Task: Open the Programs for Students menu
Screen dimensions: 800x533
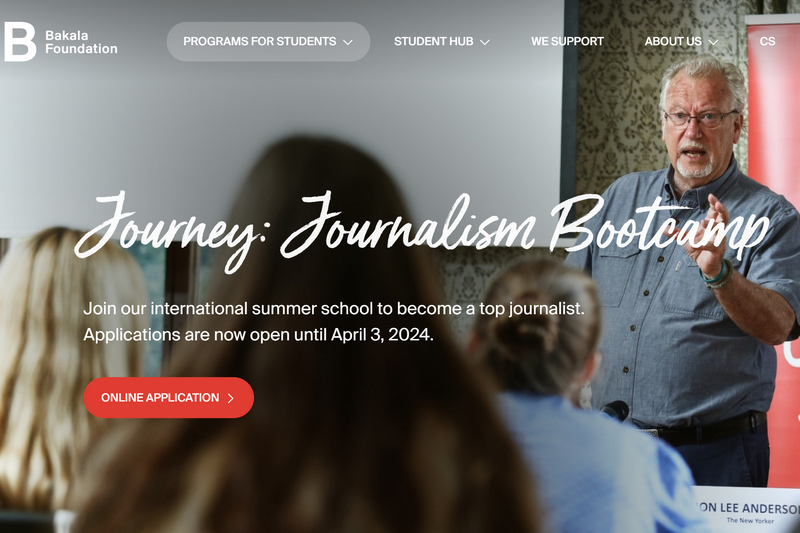Action: [x=268, y=42]
